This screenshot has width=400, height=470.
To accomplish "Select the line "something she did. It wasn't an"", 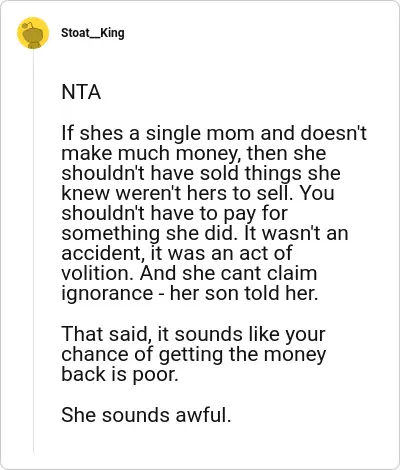I will [x=205, y=233].
